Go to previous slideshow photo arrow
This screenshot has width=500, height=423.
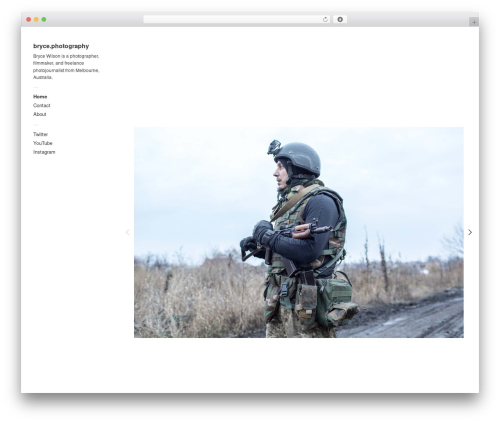[127, 232]
